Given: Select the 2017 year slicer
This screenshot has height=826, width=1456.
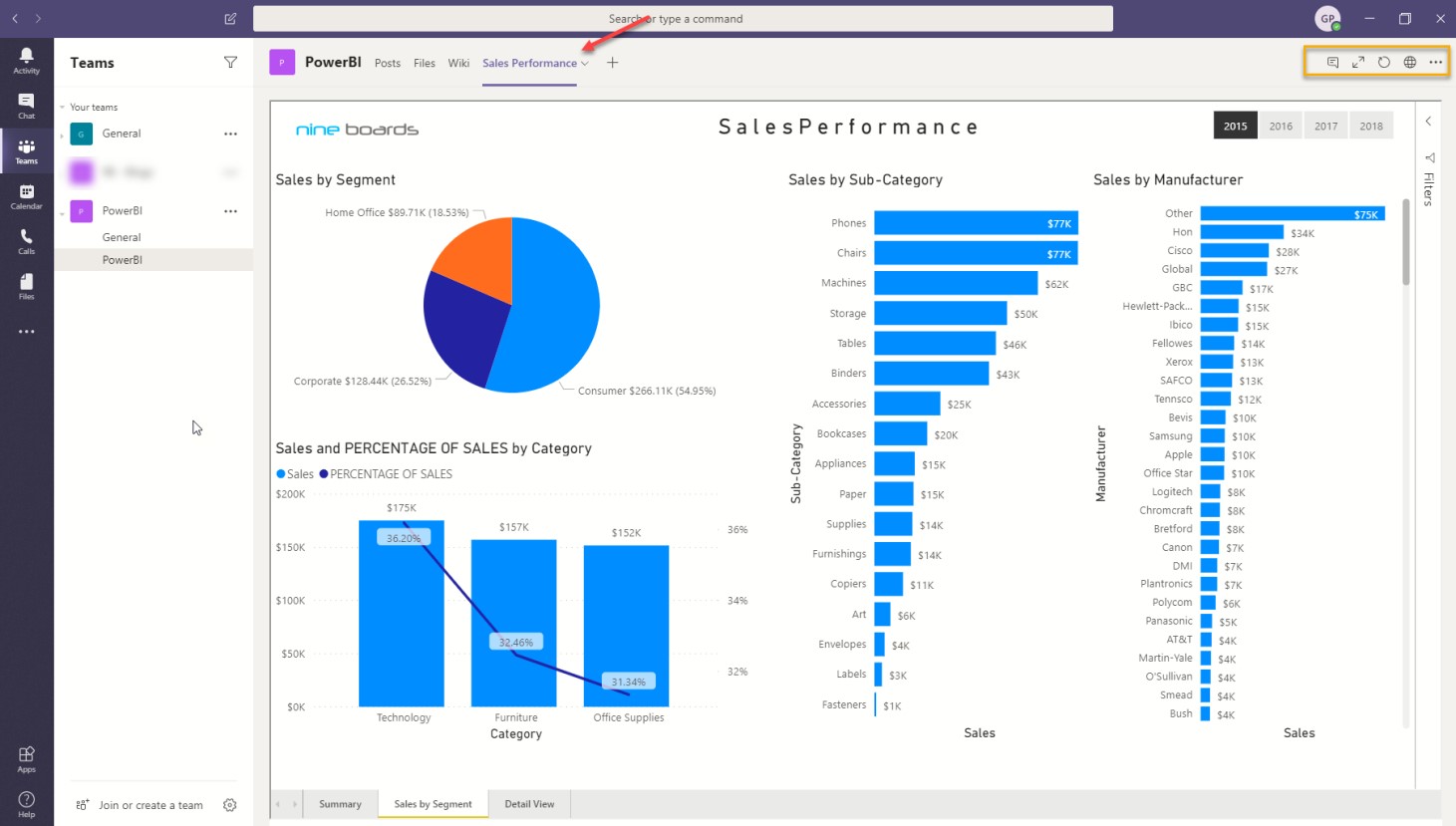Looking at the screenshot, I should [x=1326, y=126].
